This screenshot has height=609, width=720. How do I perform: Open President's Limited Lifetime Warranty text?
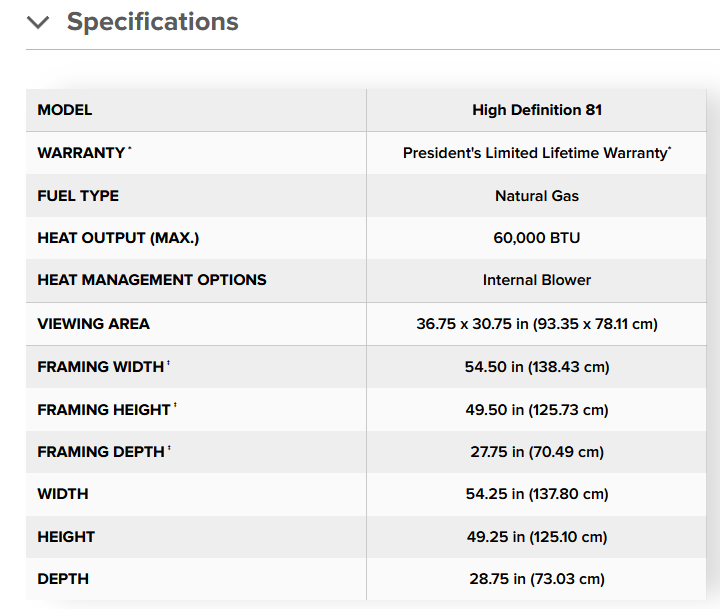[x=537, y=153]
